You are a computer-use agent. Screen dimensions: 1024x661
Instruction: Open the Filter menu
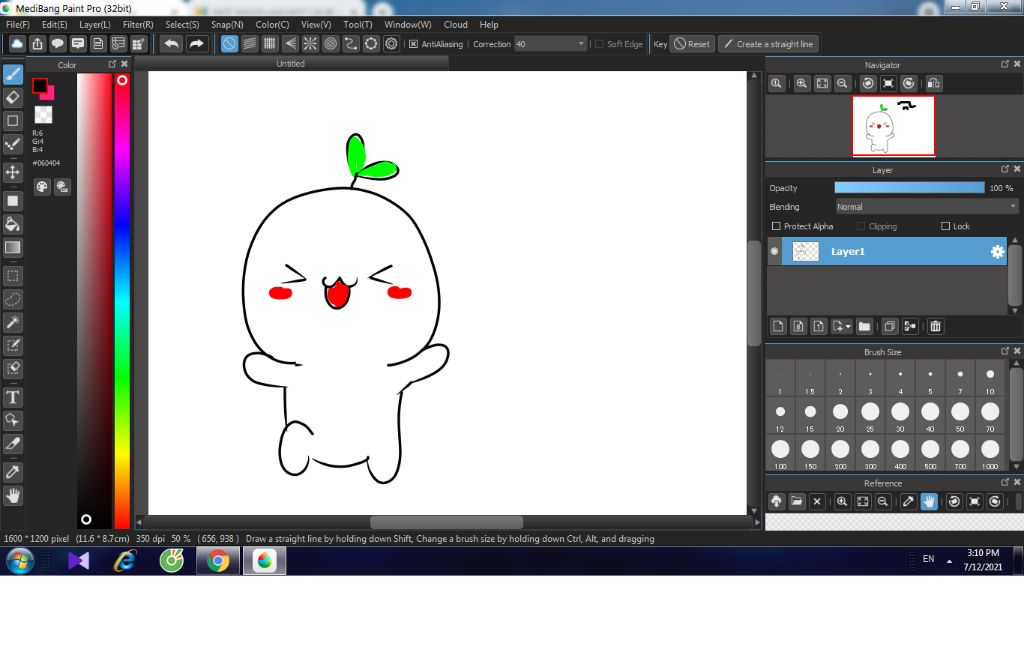tap(138, 24)
